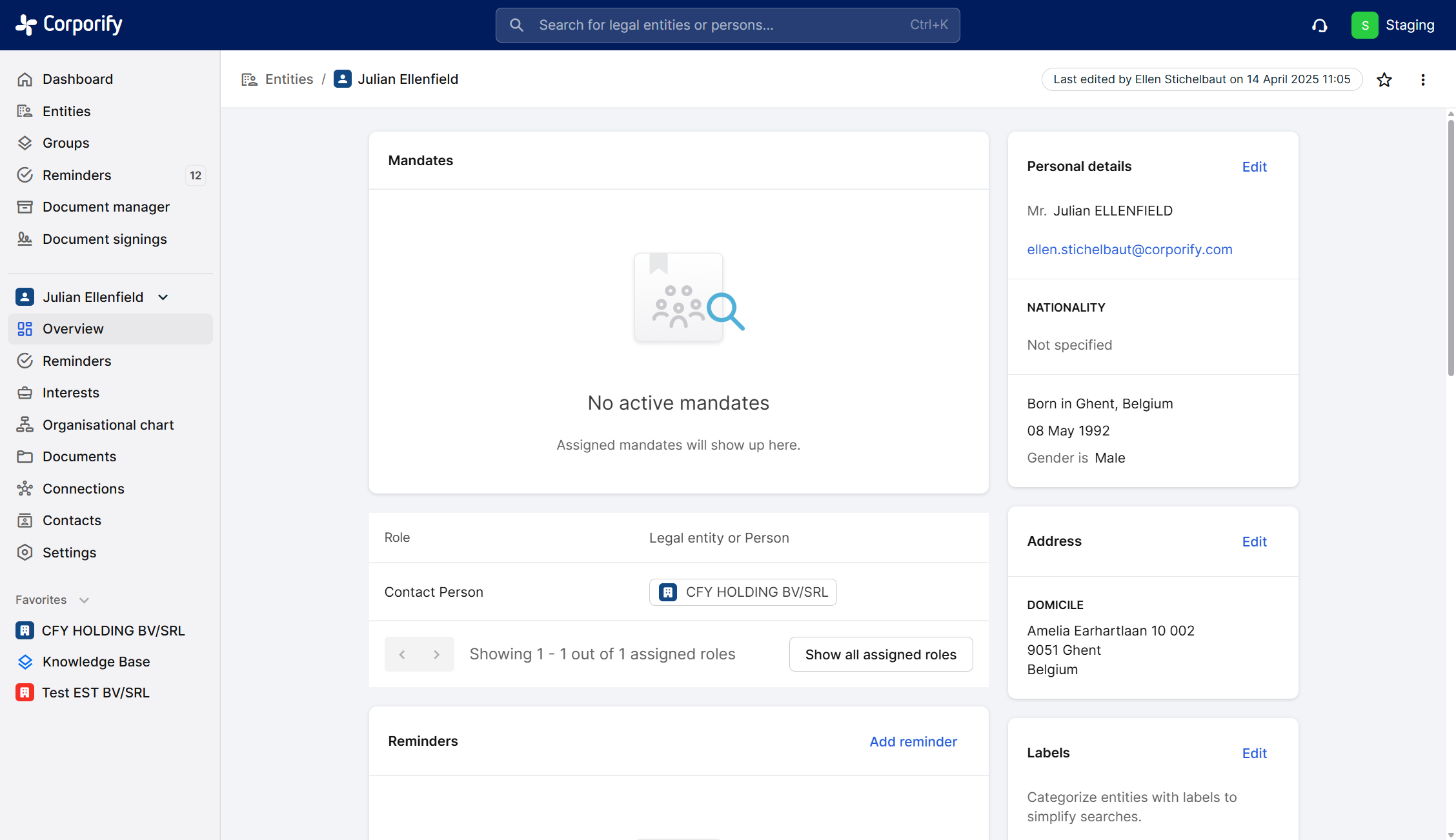The width and height of the screenshot is (1456, 840).
Task: Collapse the Favorites section
Action: [x=84, y=600]
